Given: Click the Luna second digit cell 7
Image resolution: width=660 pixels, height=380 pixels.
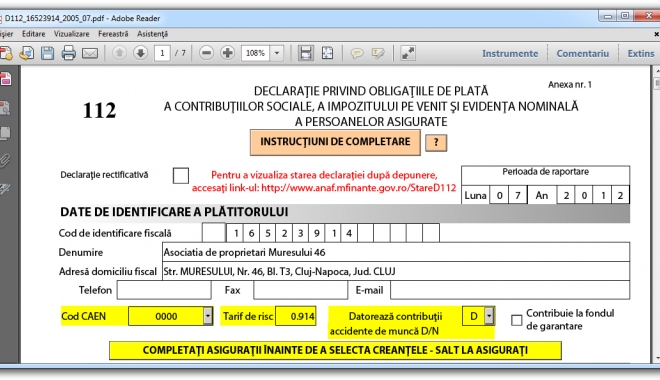Looking at the screenshot, I should 518,195.
